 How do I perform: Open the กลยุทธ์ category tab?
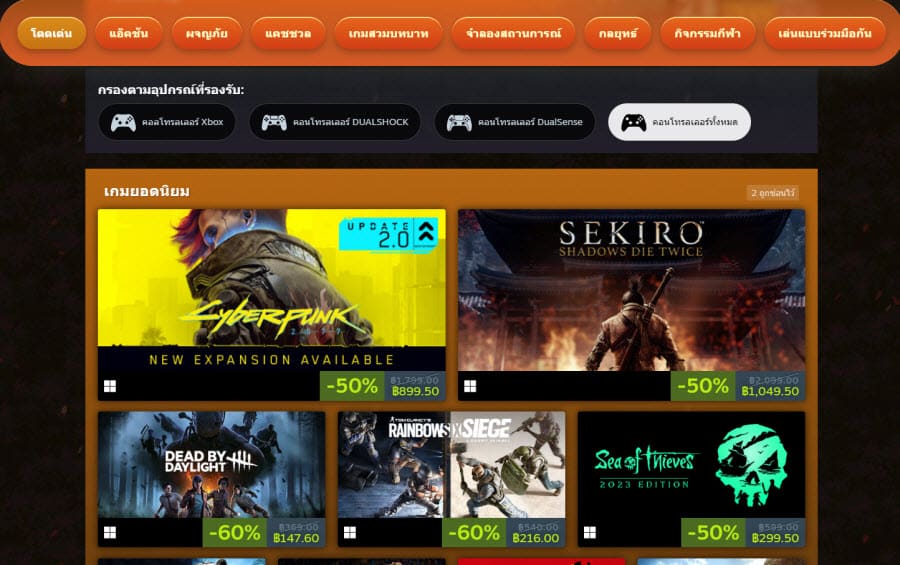[x=618, y=33]
